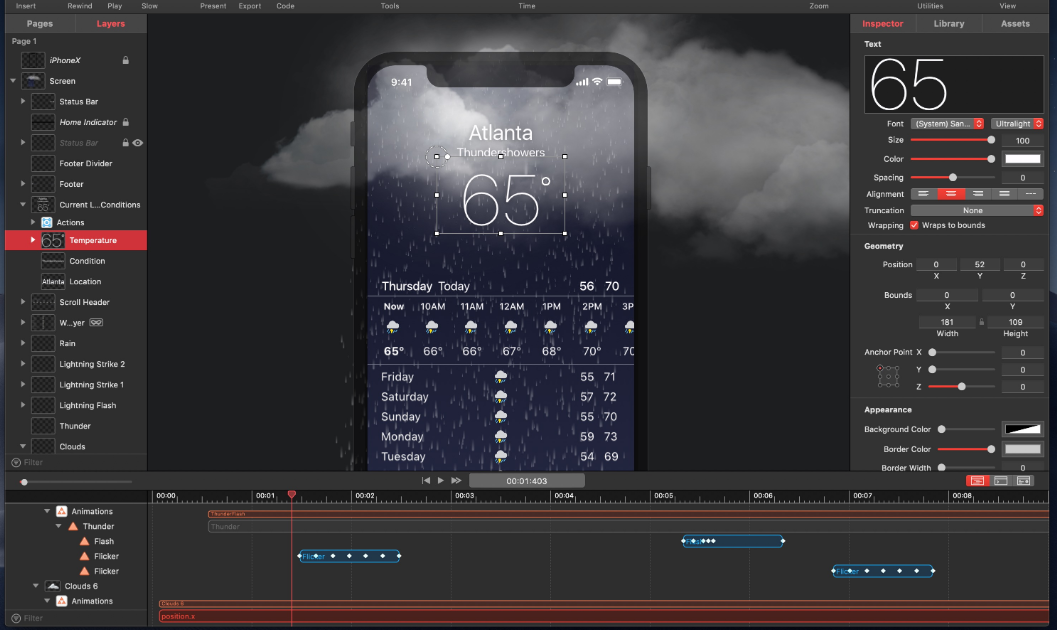
Task: Click the bounds lock aspect ratio icon
Action: pos(982,322)
